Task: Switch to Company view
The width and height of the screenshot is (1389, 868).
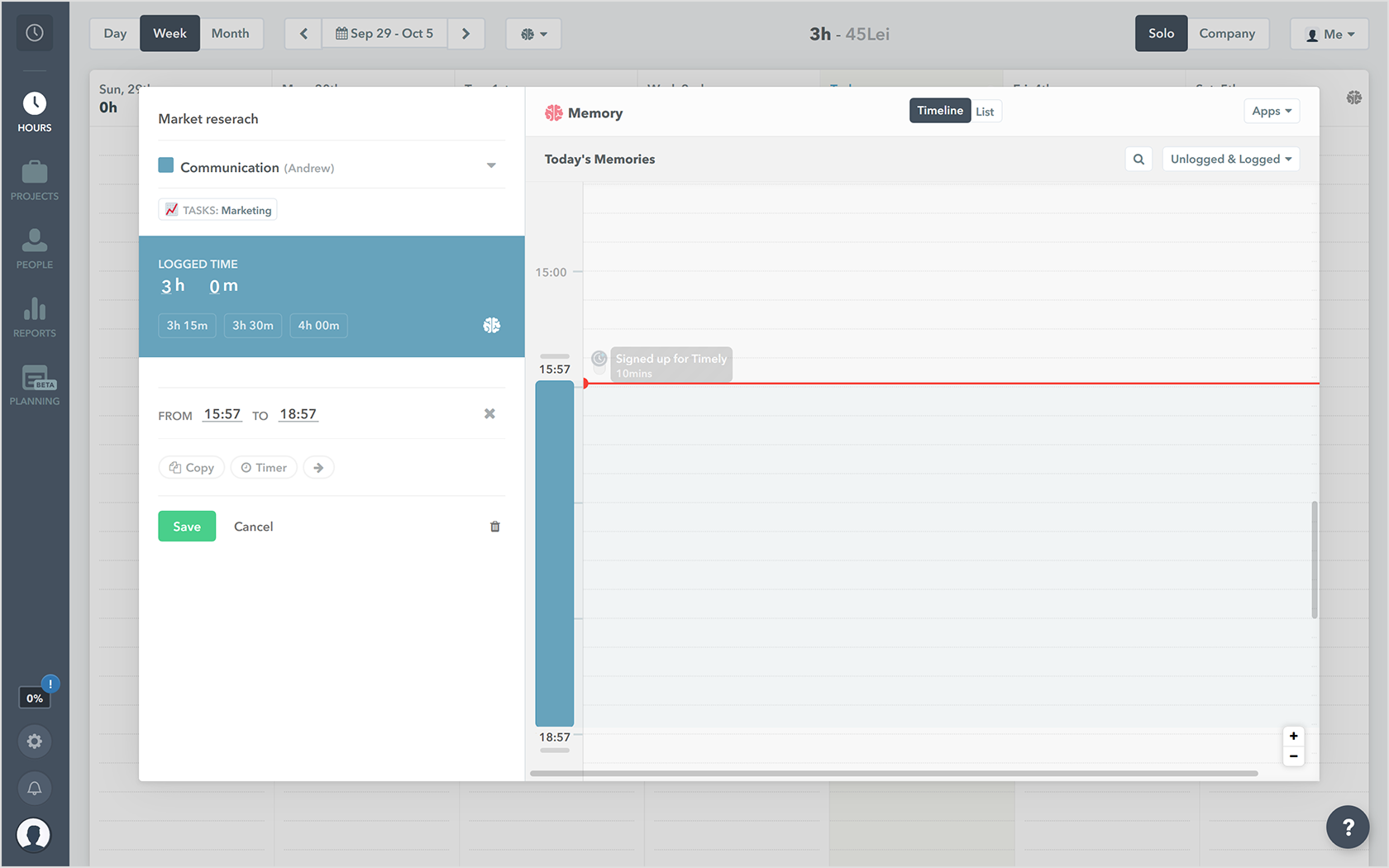Action: (1229, 33)
